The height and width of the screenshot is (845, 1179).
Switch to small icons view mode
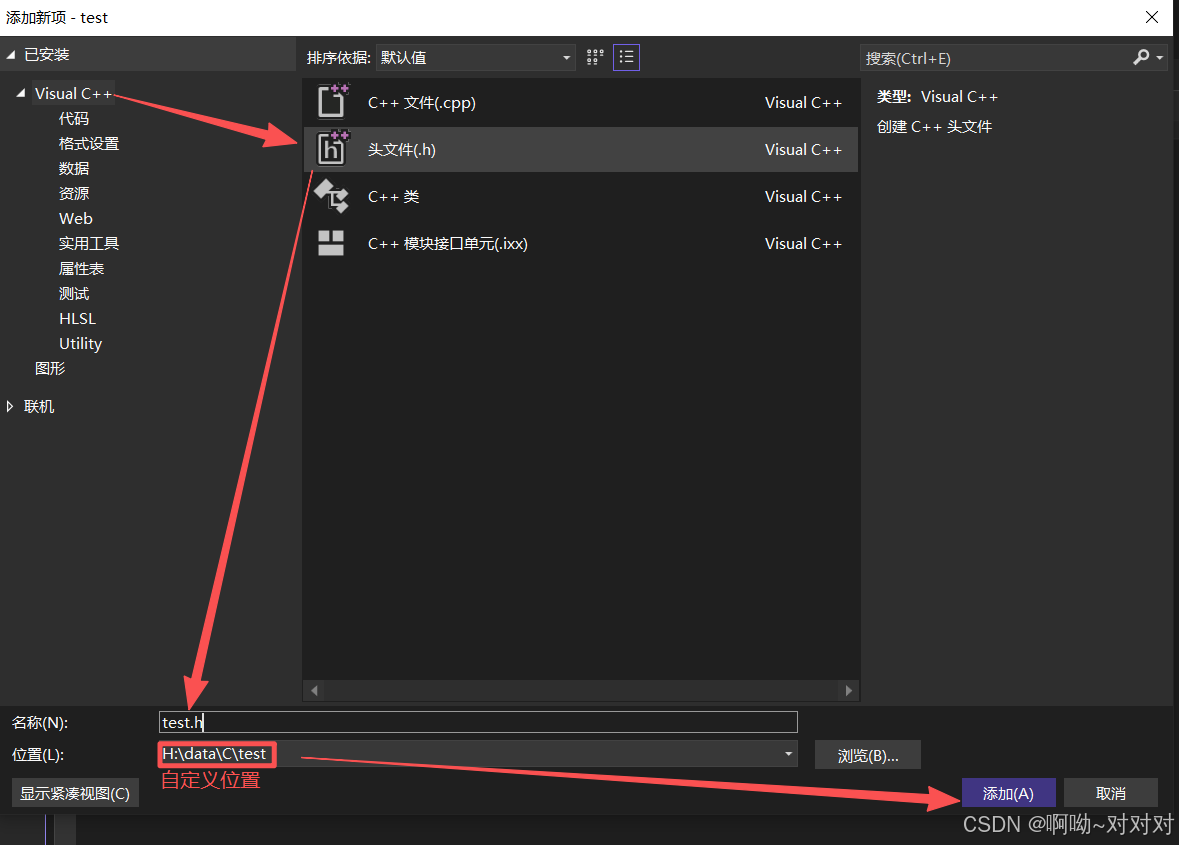(x=594, y=57)
